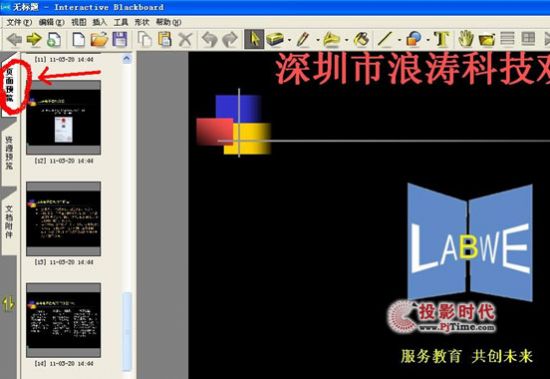This screenshot has height=379, width=550.
Task: Open the highlighter tool dropdown arrow
Action: tap(346, 40)
